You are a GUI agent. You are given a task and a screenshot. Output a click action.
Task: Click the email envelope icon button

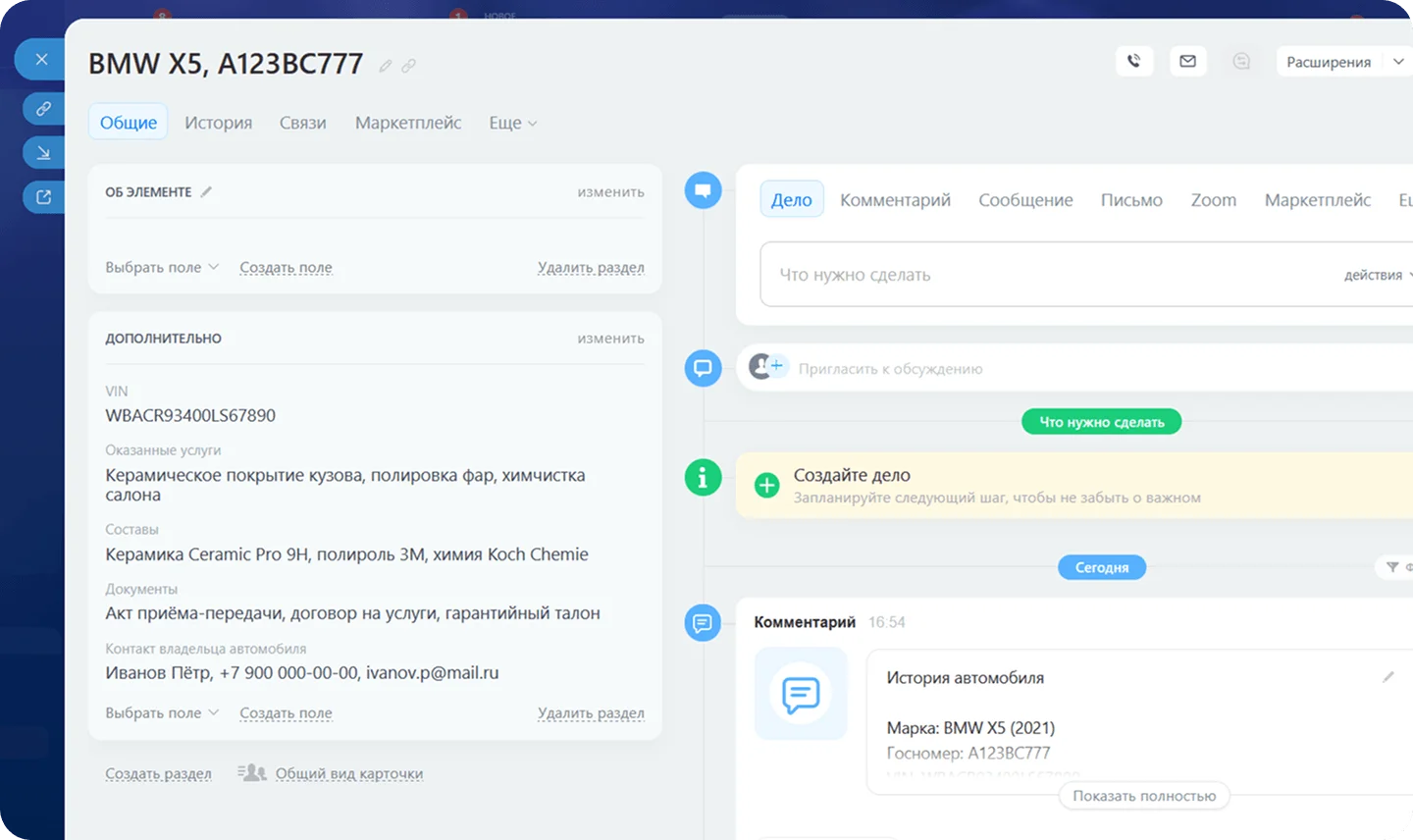[1187, 61]
